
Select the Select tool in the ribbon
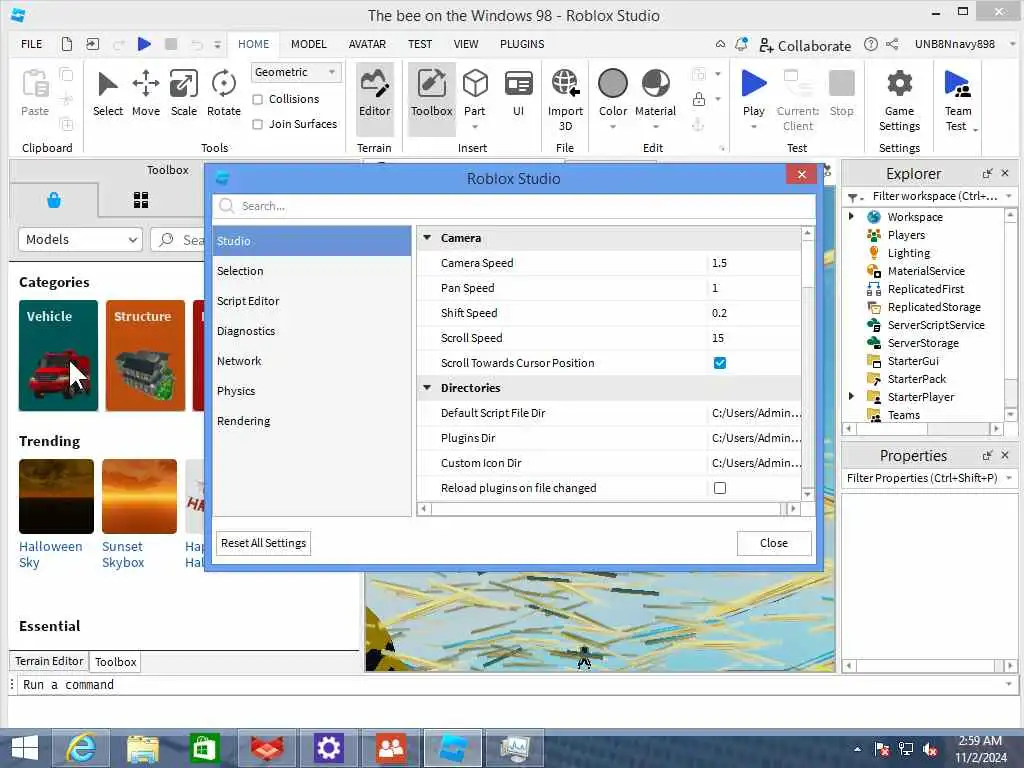pos(108,94)
